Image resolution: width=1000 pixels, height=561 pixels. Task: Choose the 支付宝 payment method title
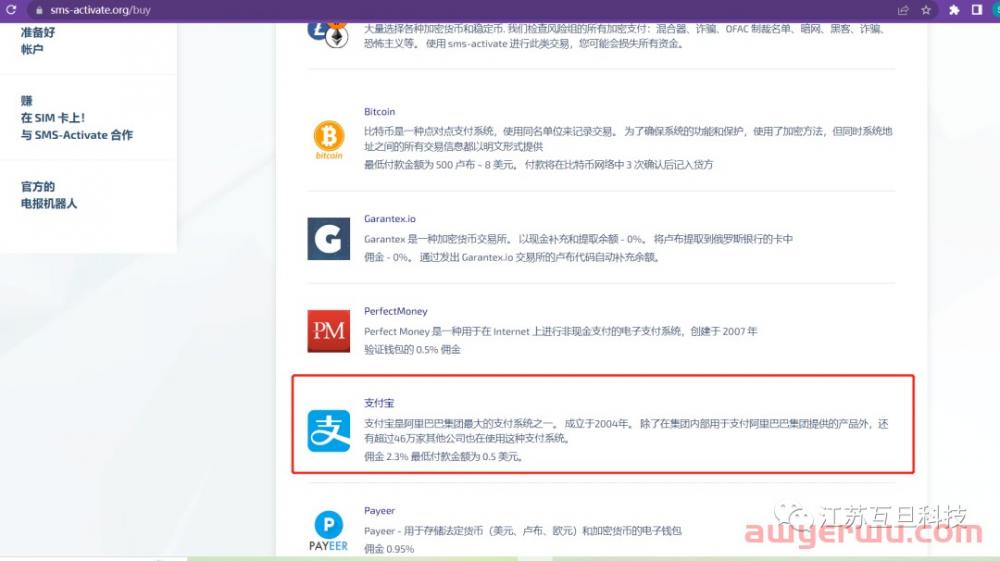point(379,403)
